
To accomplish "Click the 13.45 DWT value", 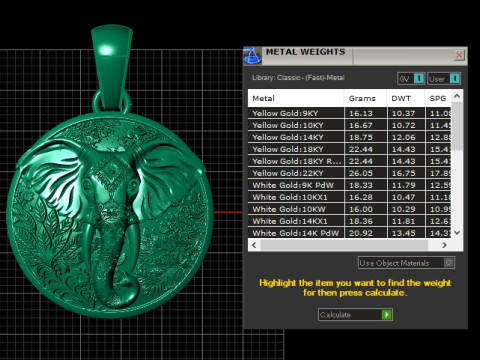I will [403, 233].
